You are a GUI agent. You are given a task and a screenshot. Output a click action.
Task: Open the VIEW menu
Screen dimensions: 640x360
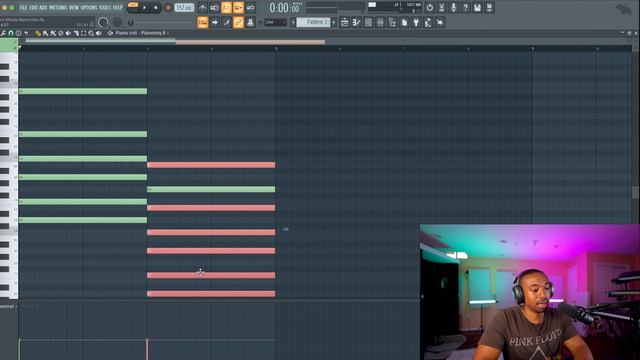click(x=74, y=7)
